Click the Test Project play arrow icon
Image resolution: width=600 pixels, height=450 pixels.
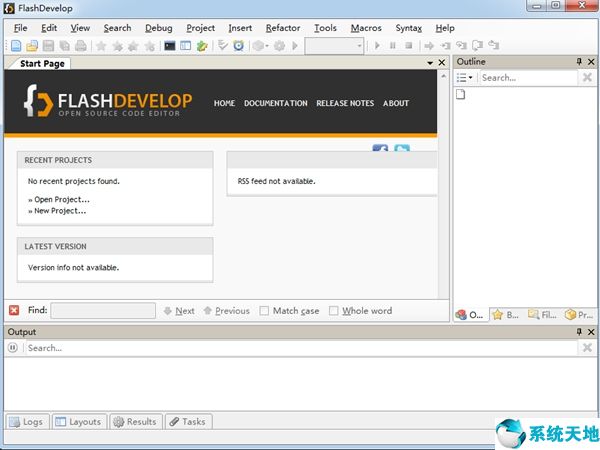(x=295, y=46)
